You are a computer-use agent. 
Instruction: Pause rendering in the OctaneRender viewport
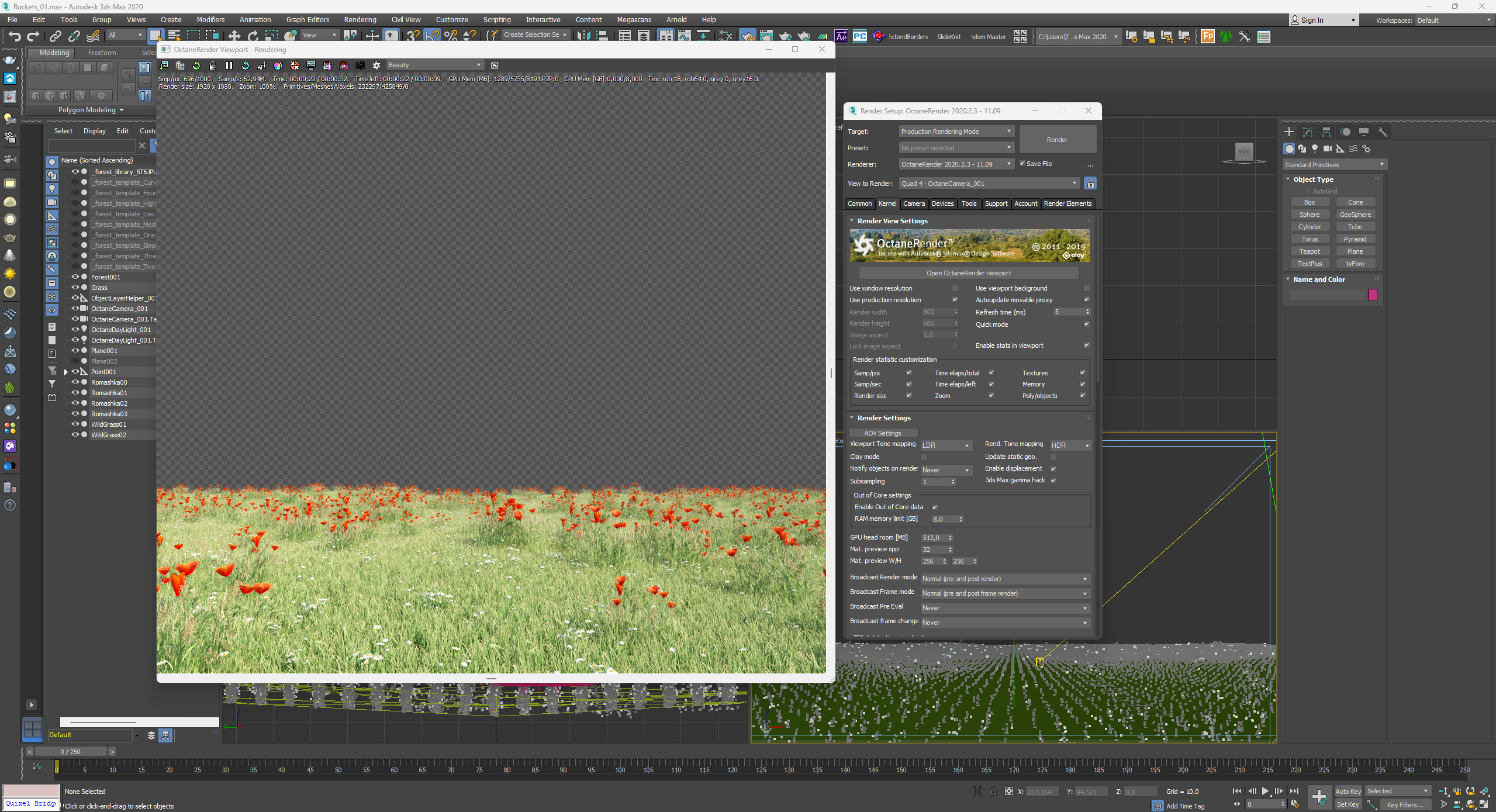point(229,65)
